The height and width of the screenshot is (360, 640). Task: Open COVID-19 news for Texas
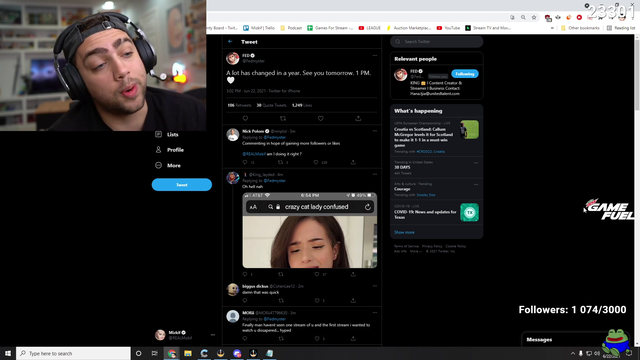tap(436, 213)
